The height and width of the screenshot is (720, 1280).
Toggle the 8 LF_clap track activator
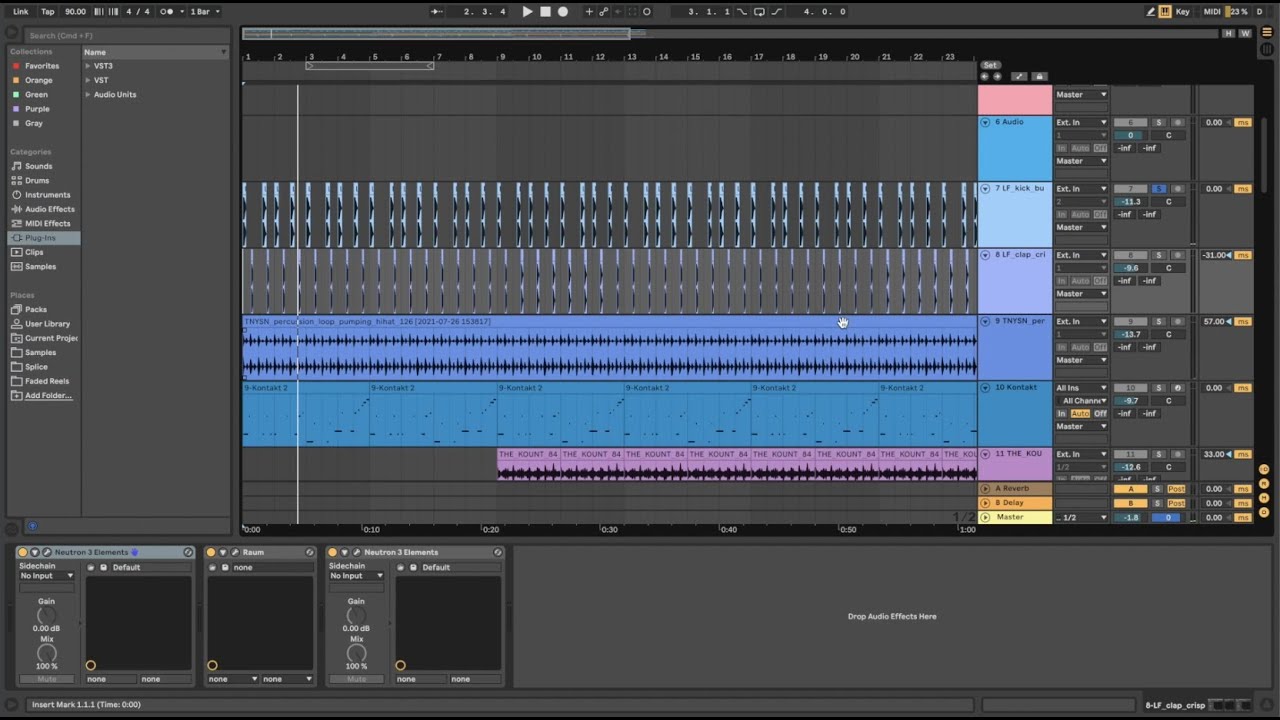coord(1130,255)
